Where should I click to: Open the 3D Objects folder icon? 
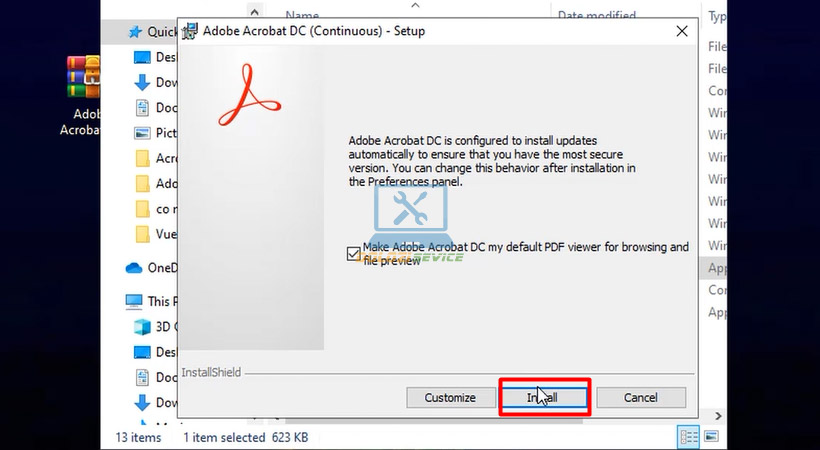pos(142,327)
